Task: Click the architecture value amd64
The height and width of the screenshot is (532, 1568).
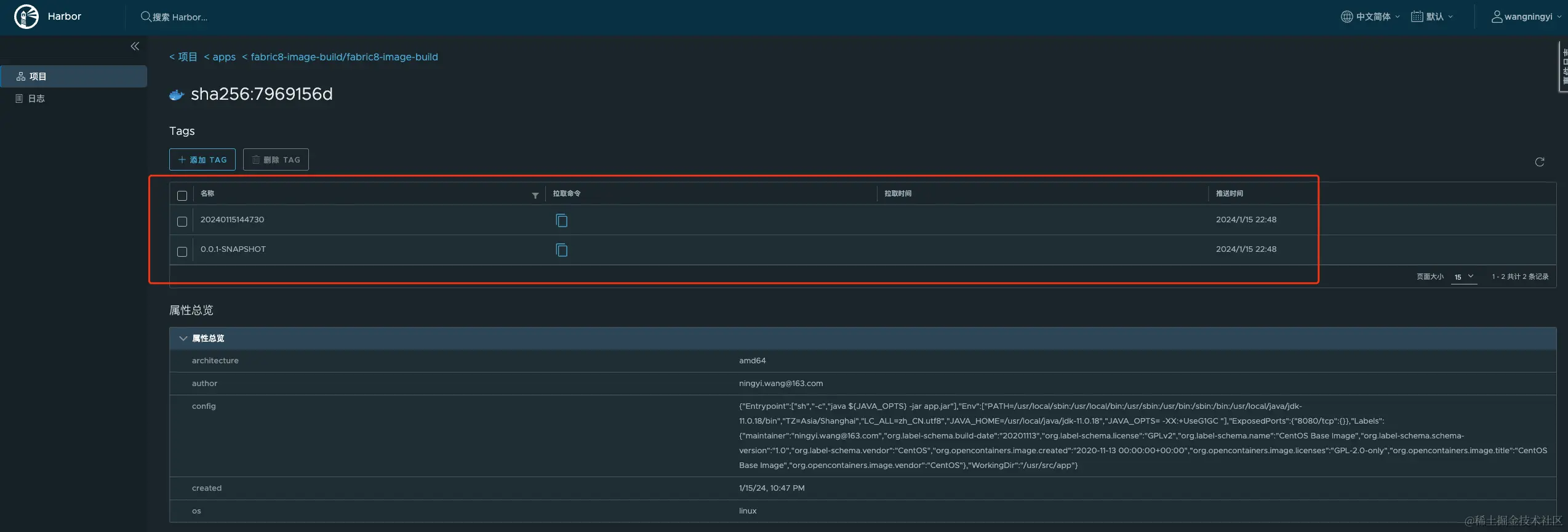Action: (x=753, y=360)
